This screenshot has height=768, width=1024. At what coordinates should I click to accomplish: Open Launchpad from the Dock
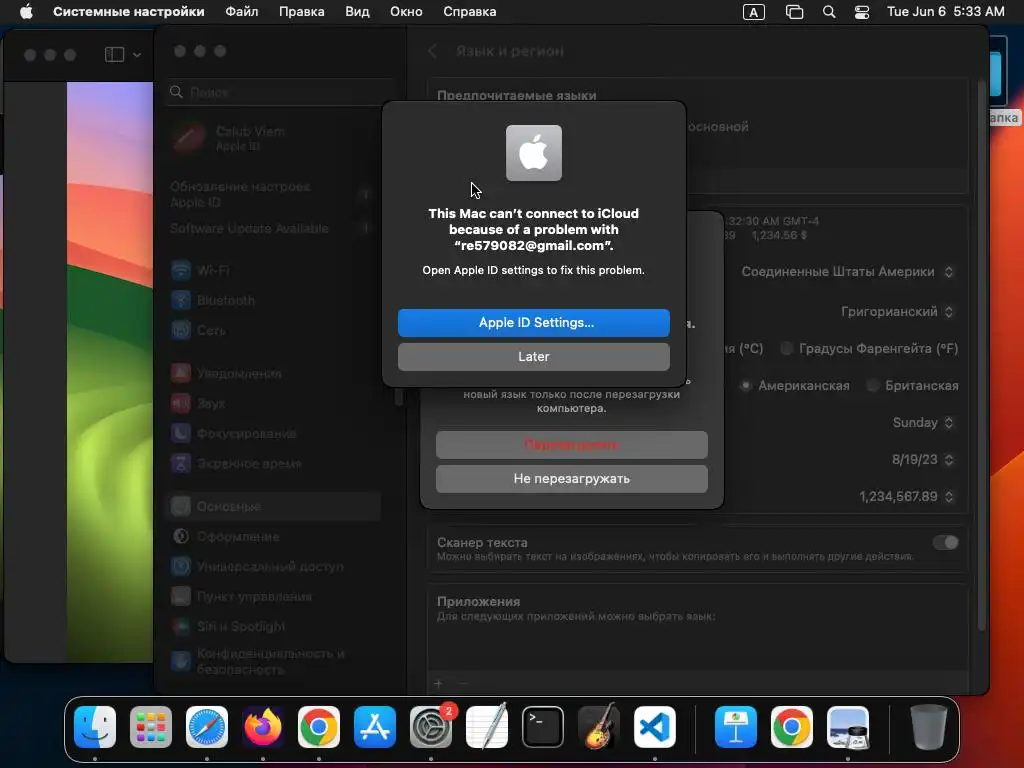click(151, 727)
